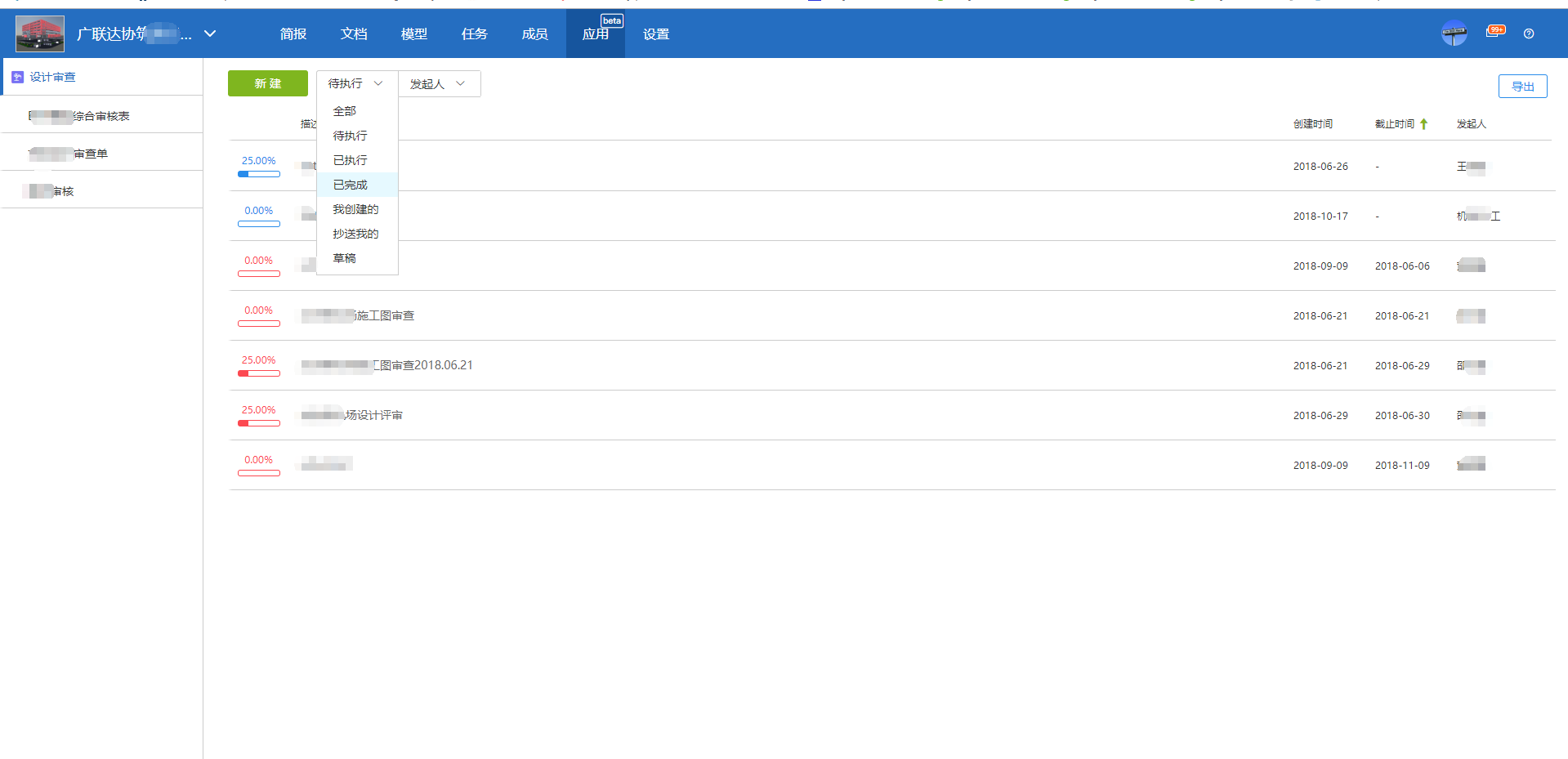Screen dimensions: 1568x759
Task: Choose 全部 in the status dropdown
Action: click(345, 111)
